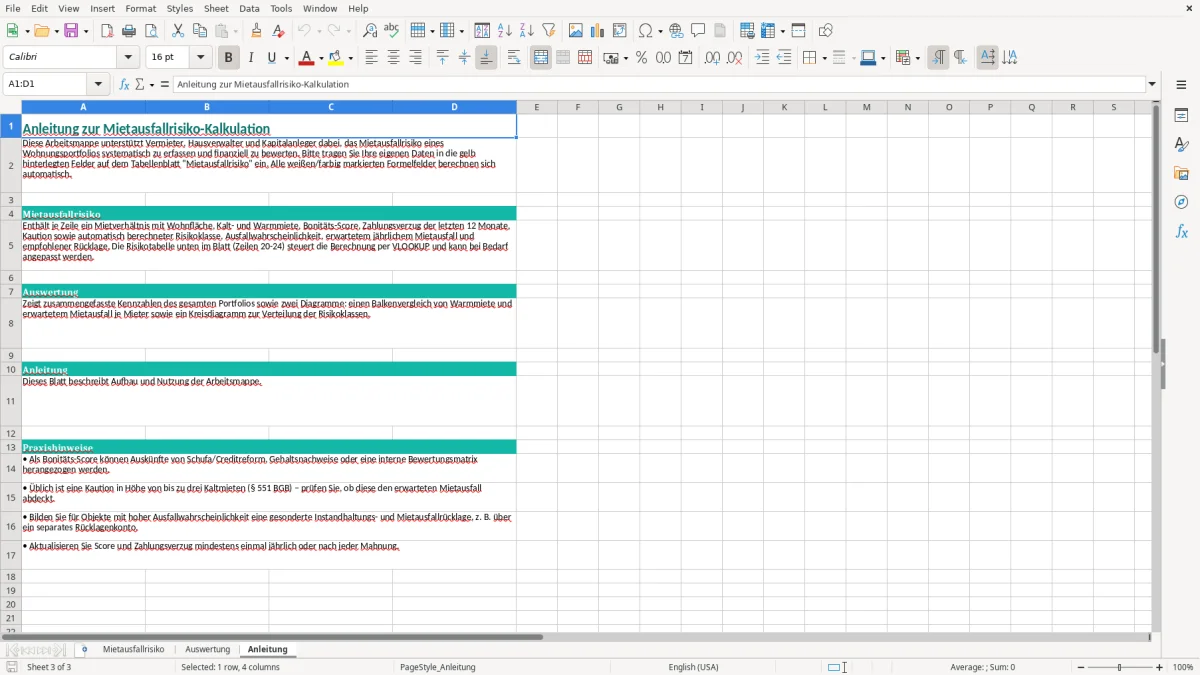
Task: Open the Font Color dropdown arrow
Action: [321, 58]
